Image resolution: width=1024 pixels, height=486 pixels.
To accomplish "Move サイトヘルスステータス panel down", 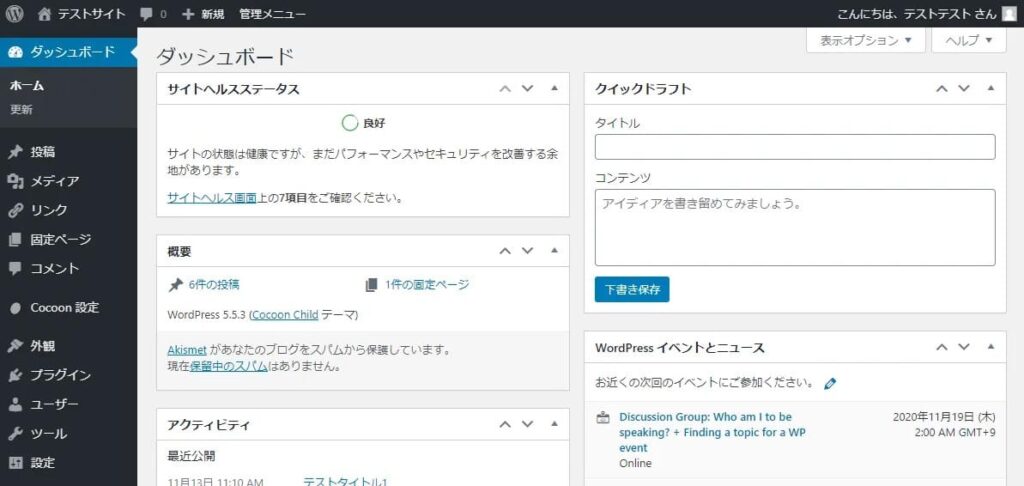I will [528, 89].
